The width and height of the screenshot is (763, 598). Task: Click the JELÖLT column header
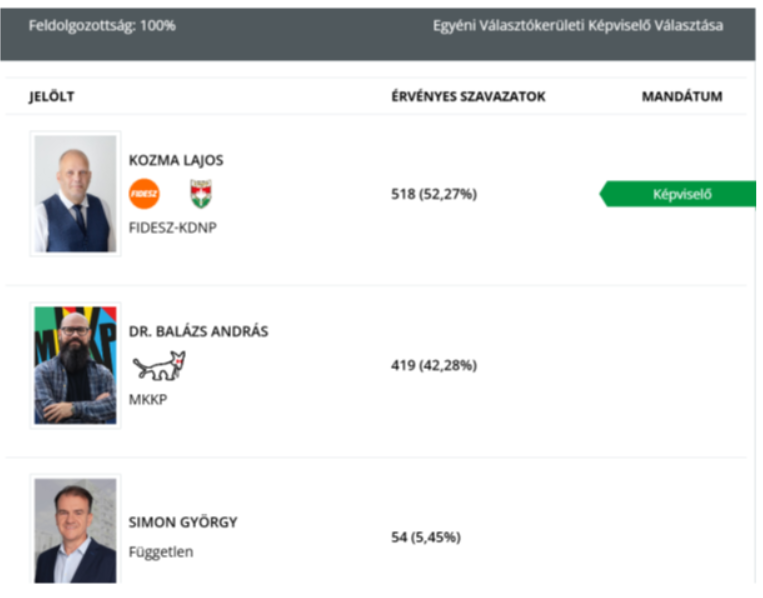click(52, 96)
